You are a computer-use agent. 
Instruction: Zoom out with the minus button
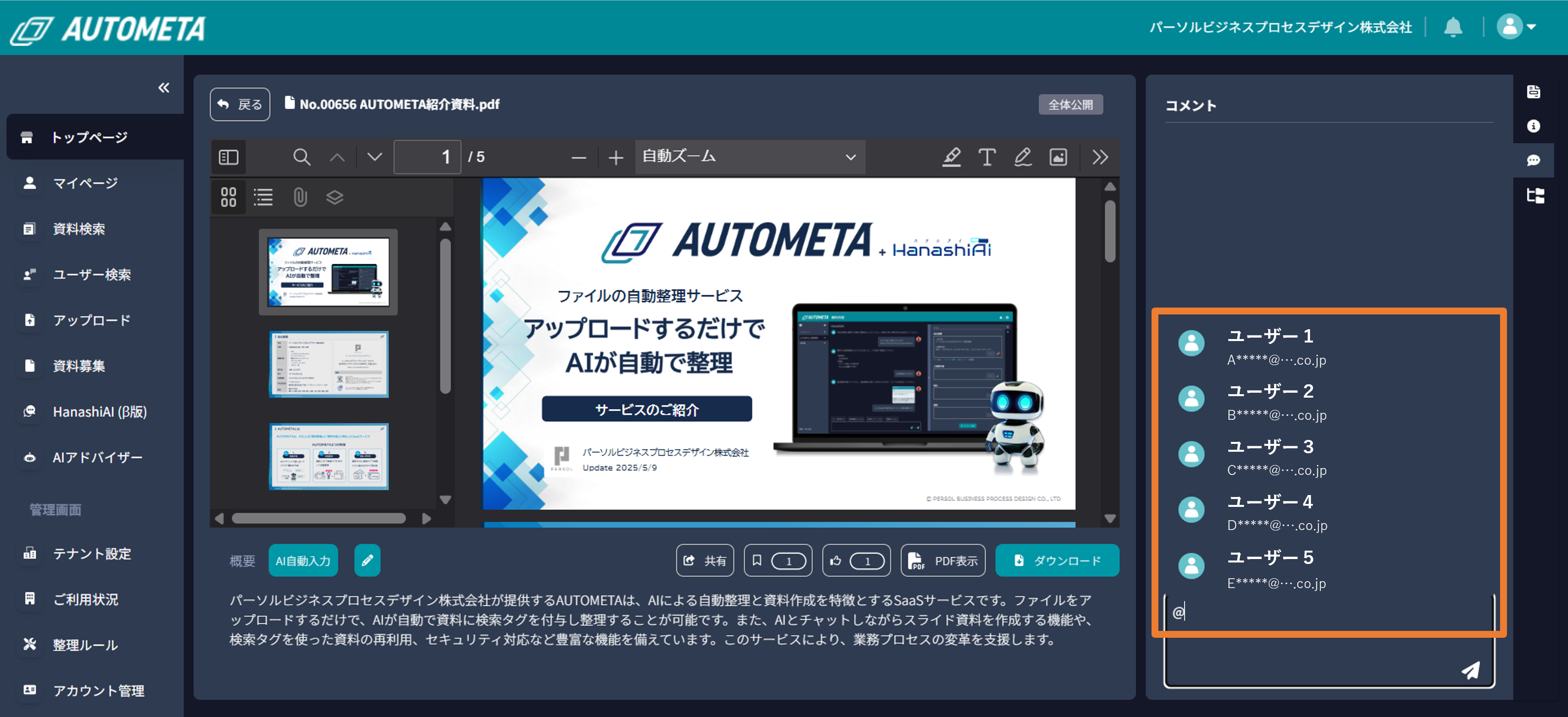click(578, 157)
